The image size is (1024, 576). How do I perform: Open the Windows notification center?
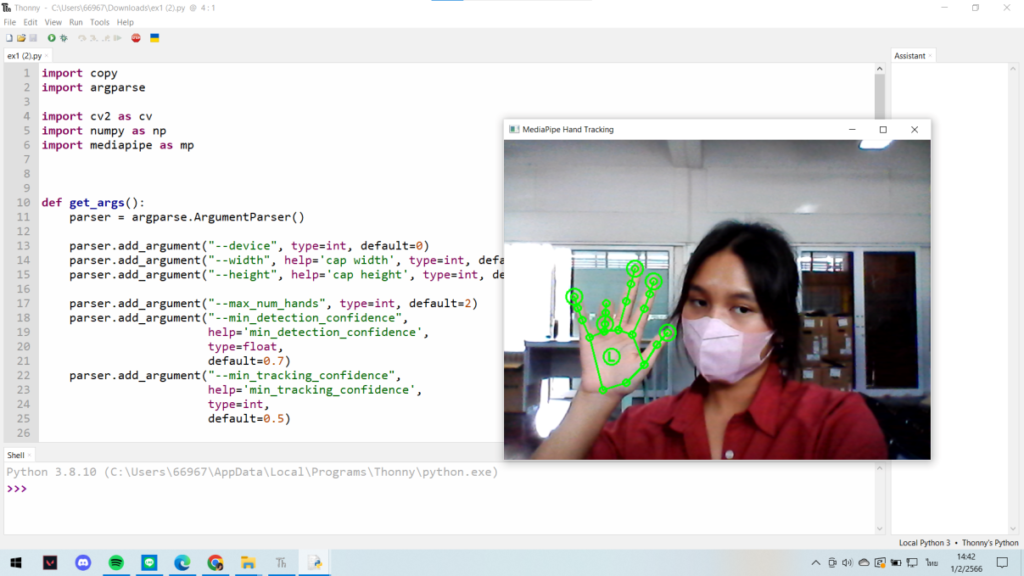(1002, 562)
